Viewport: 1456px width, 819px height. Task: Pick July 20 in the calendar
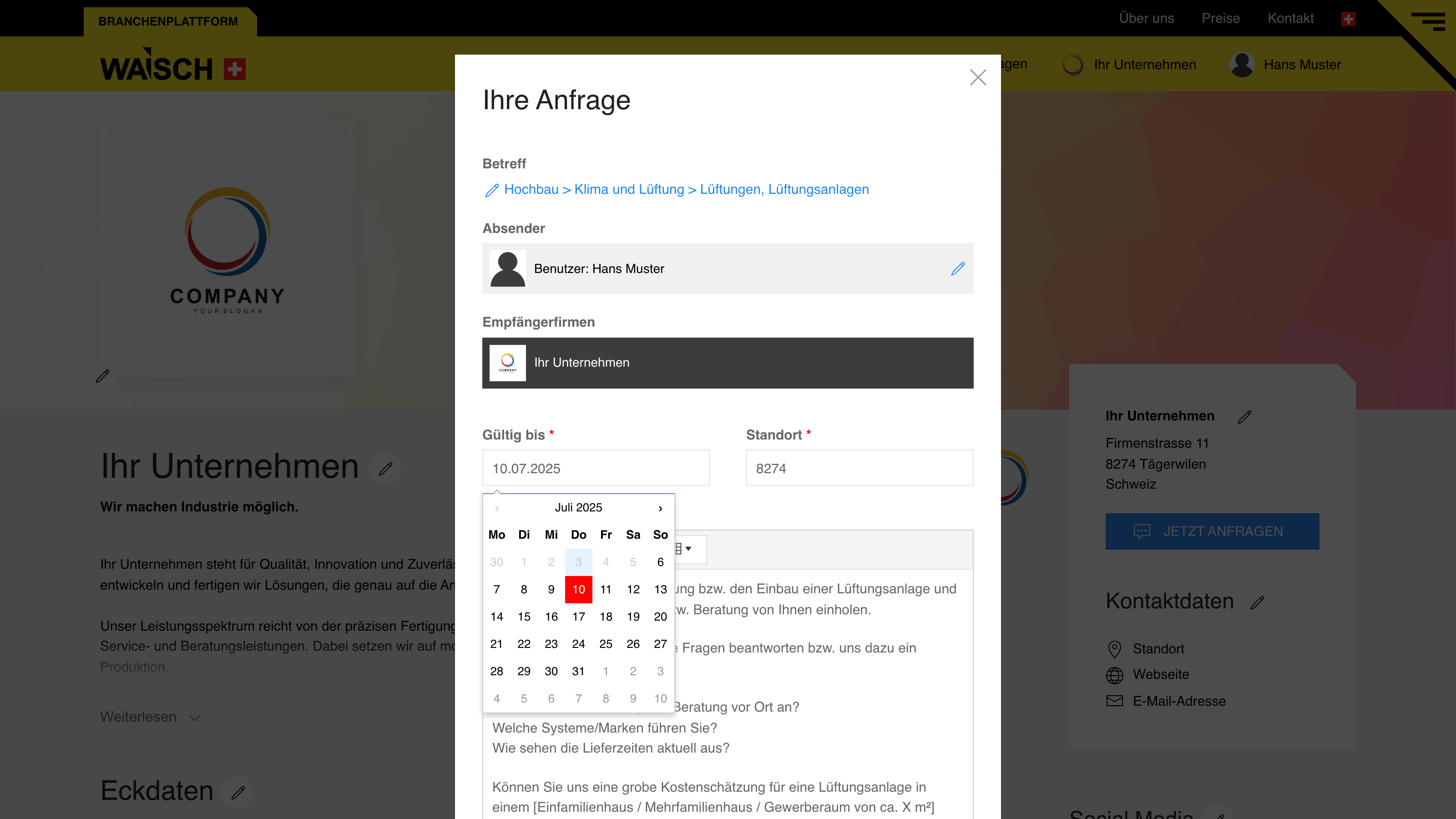click(660, 617)
